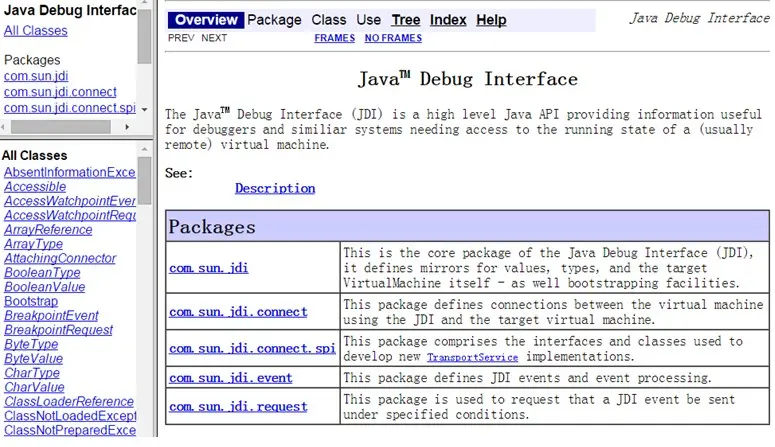Open com.sun.jdi.connect in the Packages table

click(238, 312)
